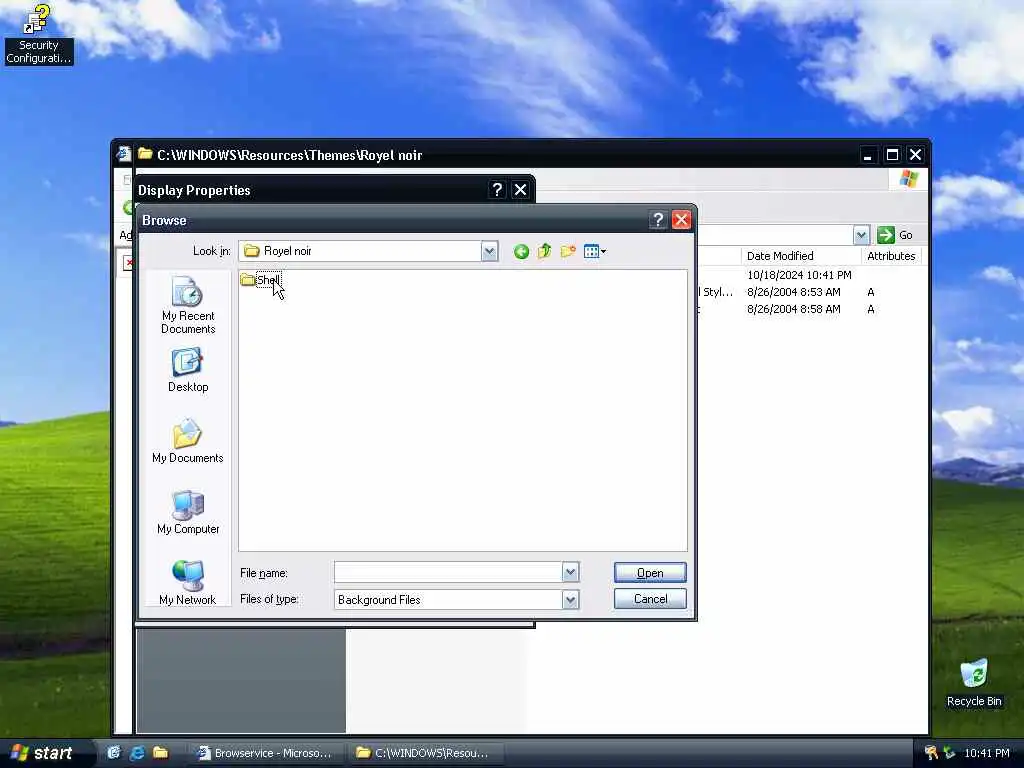Screen dimensions: 1024x768
Task: Click the first Quick Launch icon
Action: (114, 753)
